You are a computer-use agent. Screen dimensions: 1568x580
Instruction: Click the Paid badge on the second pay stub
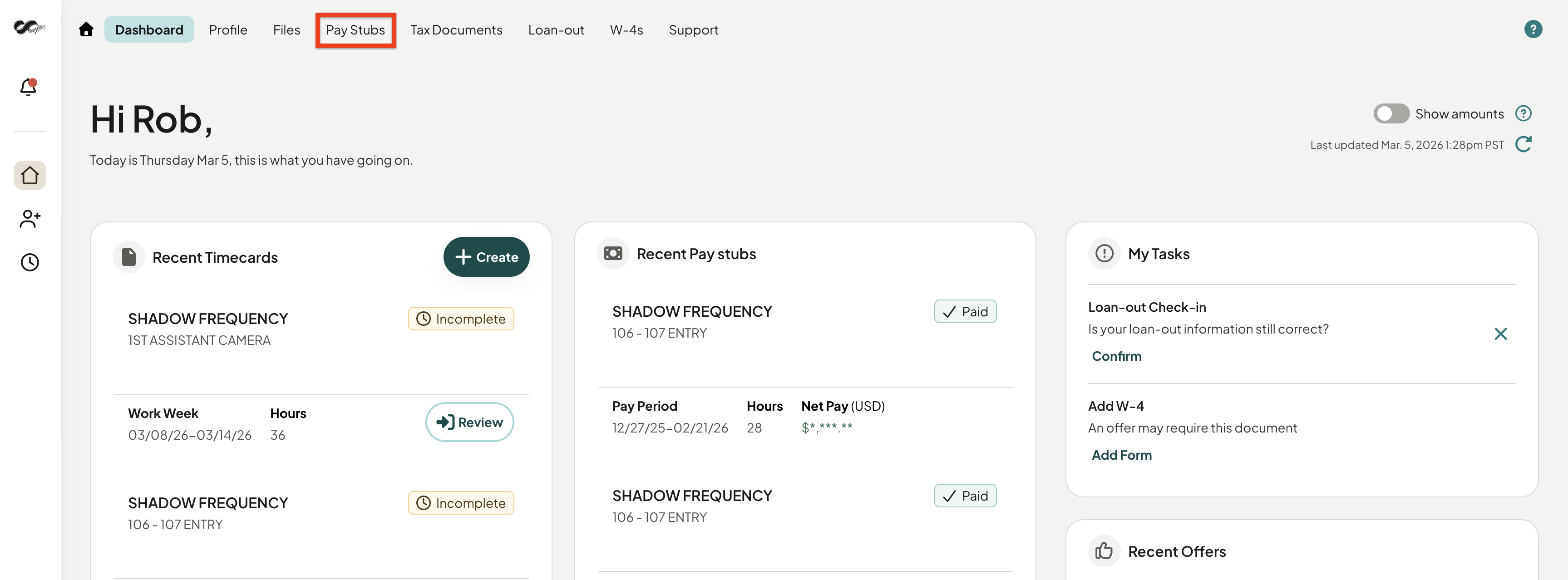pyautogui.click(x=965, y=496)
